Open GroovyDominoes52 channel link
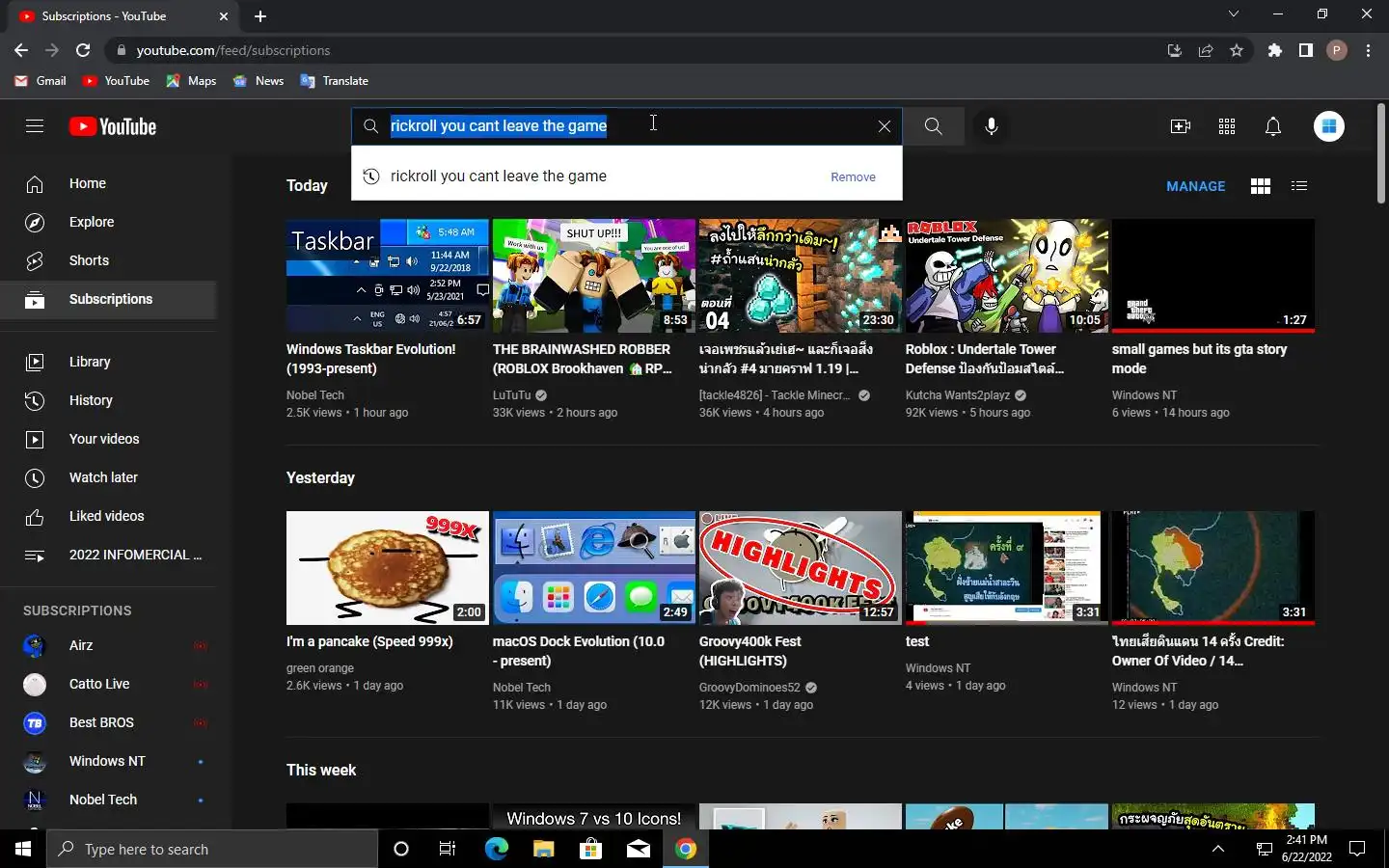The height and width of the screenshot is (868, 1389). [x=749, y=688]
